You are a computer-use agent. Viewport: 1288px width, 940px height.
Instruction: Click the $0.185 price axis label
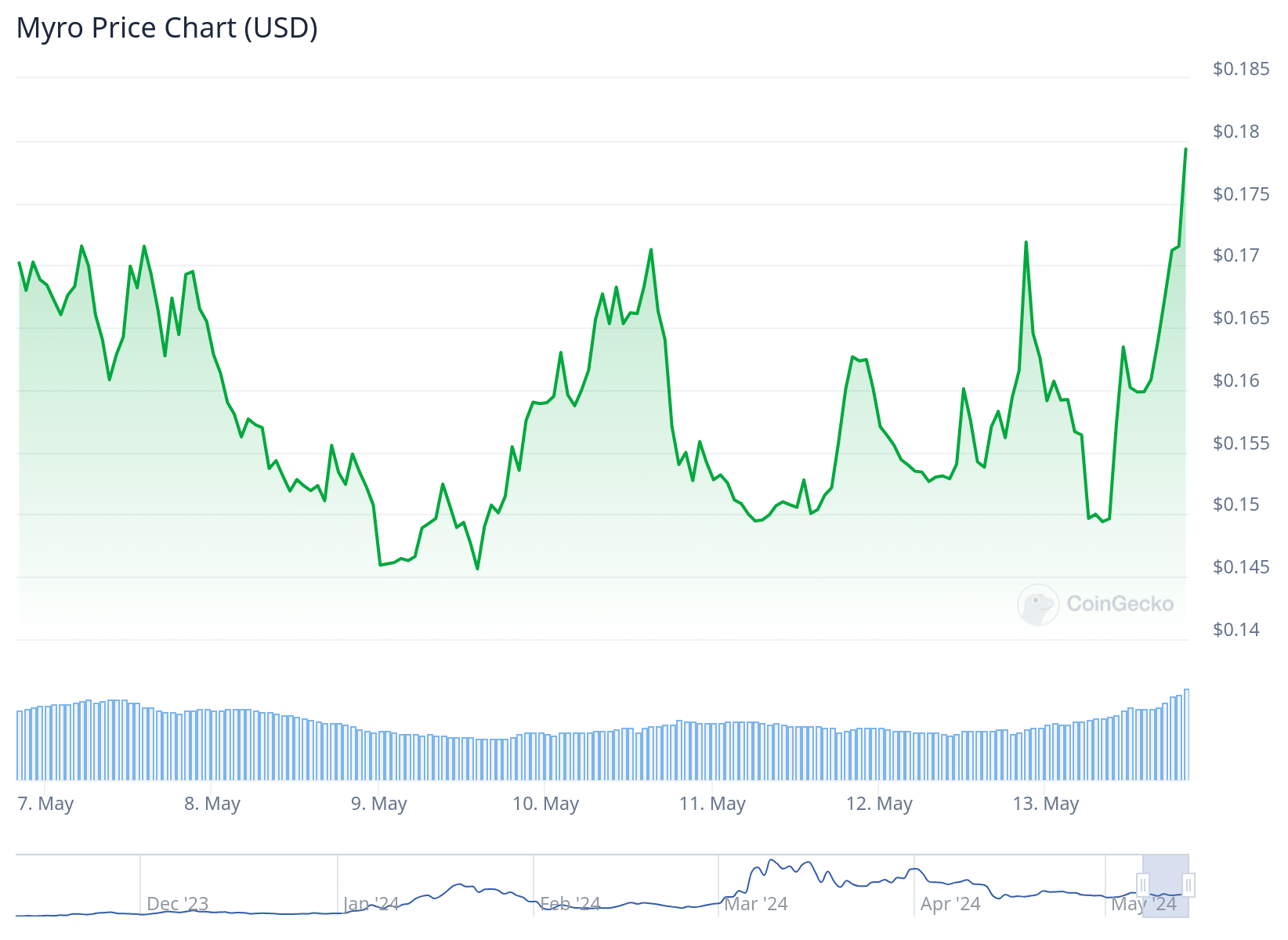[x=1241, y=69]
